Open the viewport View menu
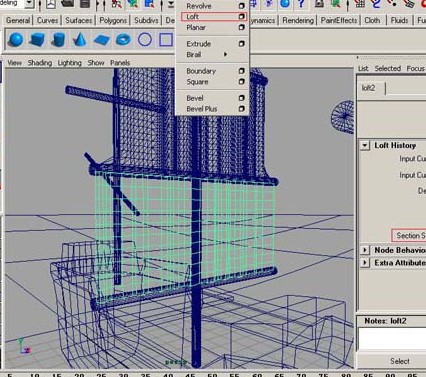Image resolution: width=426 pixels, height=377 pixels. click(14, 63)
